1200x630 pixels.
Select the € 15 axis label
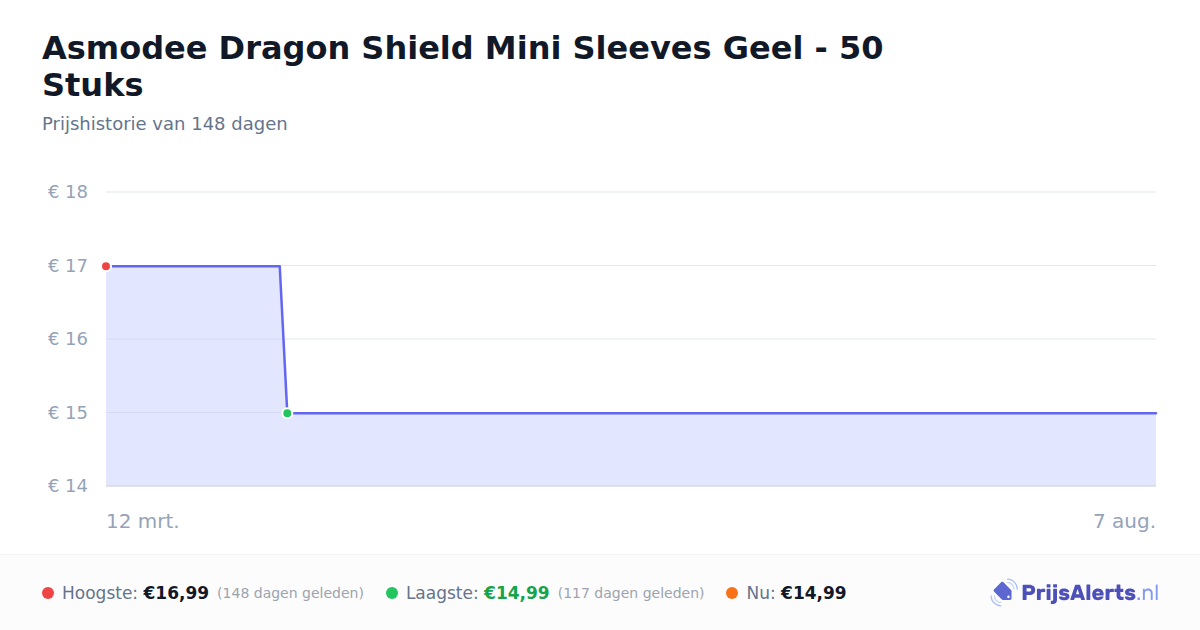tap(68, 413)
